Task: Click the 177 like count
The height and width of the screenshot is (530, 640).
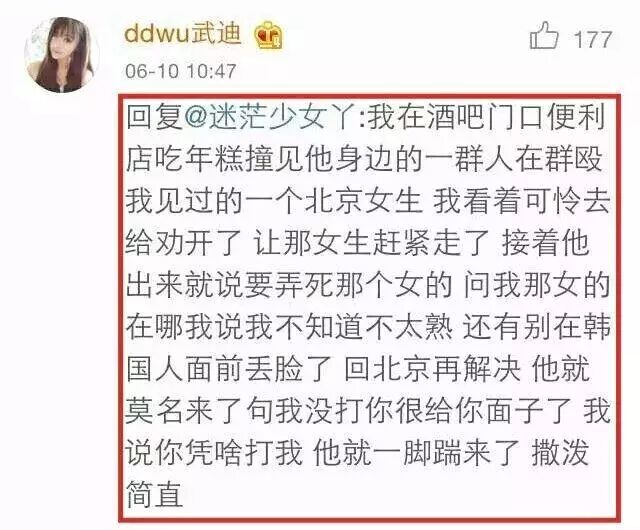Action: pos(593,39)
